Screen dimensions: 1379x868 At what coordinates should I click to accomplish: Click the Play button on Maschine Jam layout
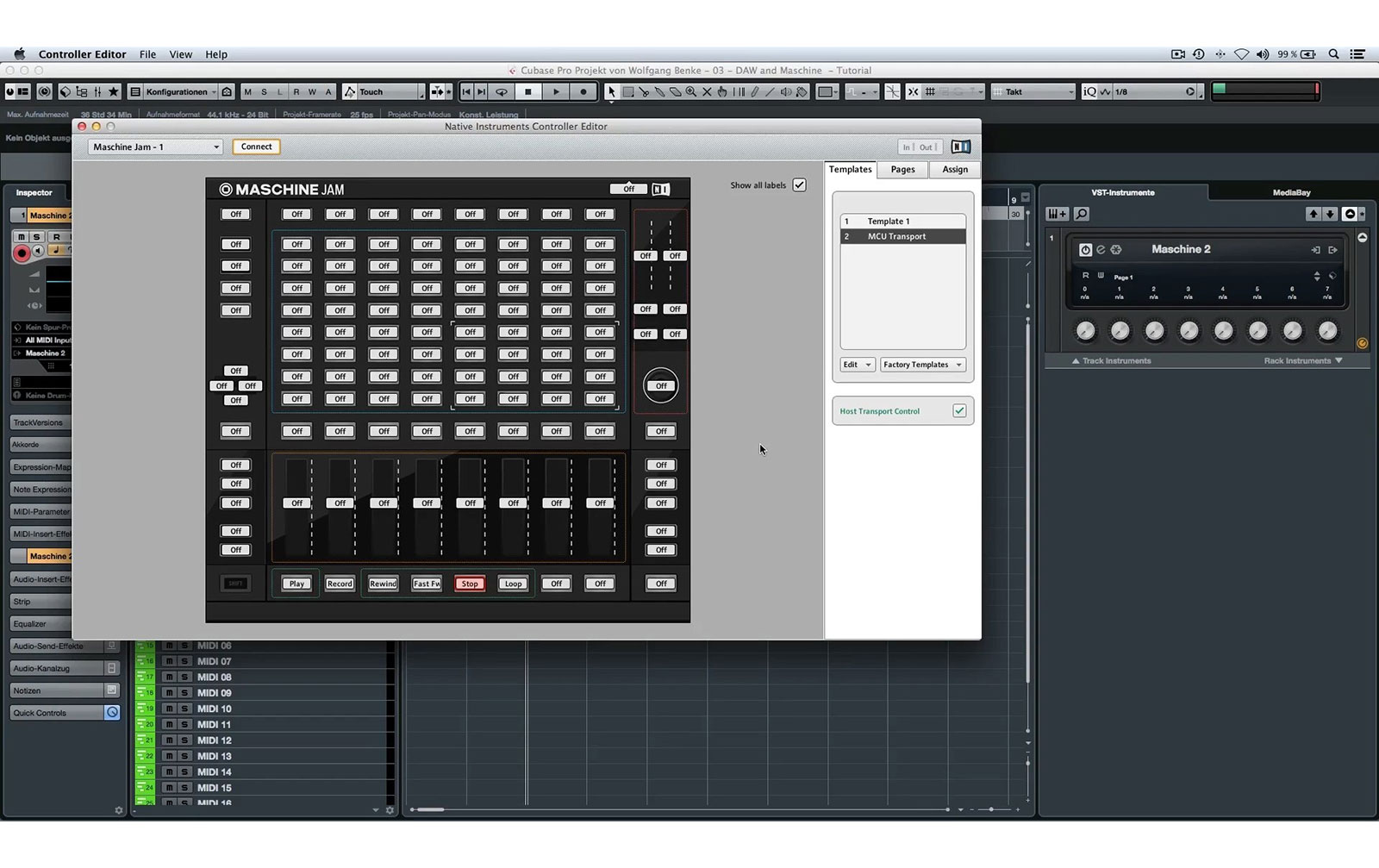[x=296, y=584]
